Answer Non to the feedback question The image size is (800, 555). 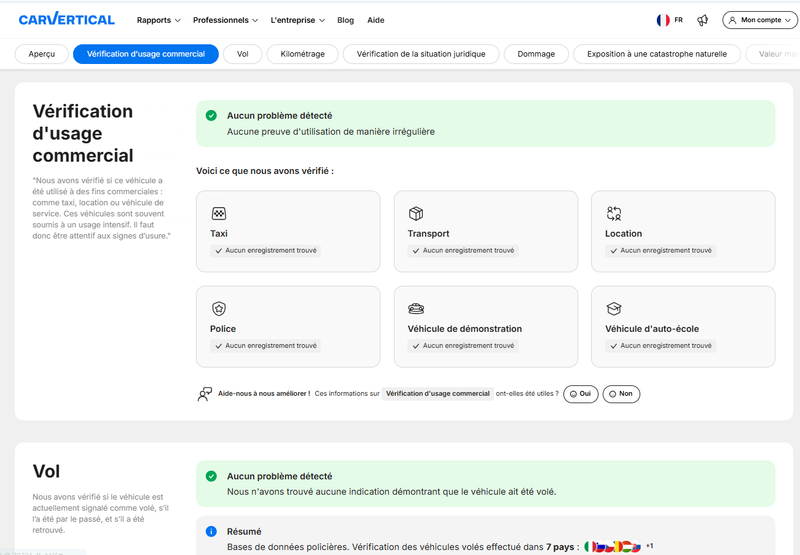(621, 394)
